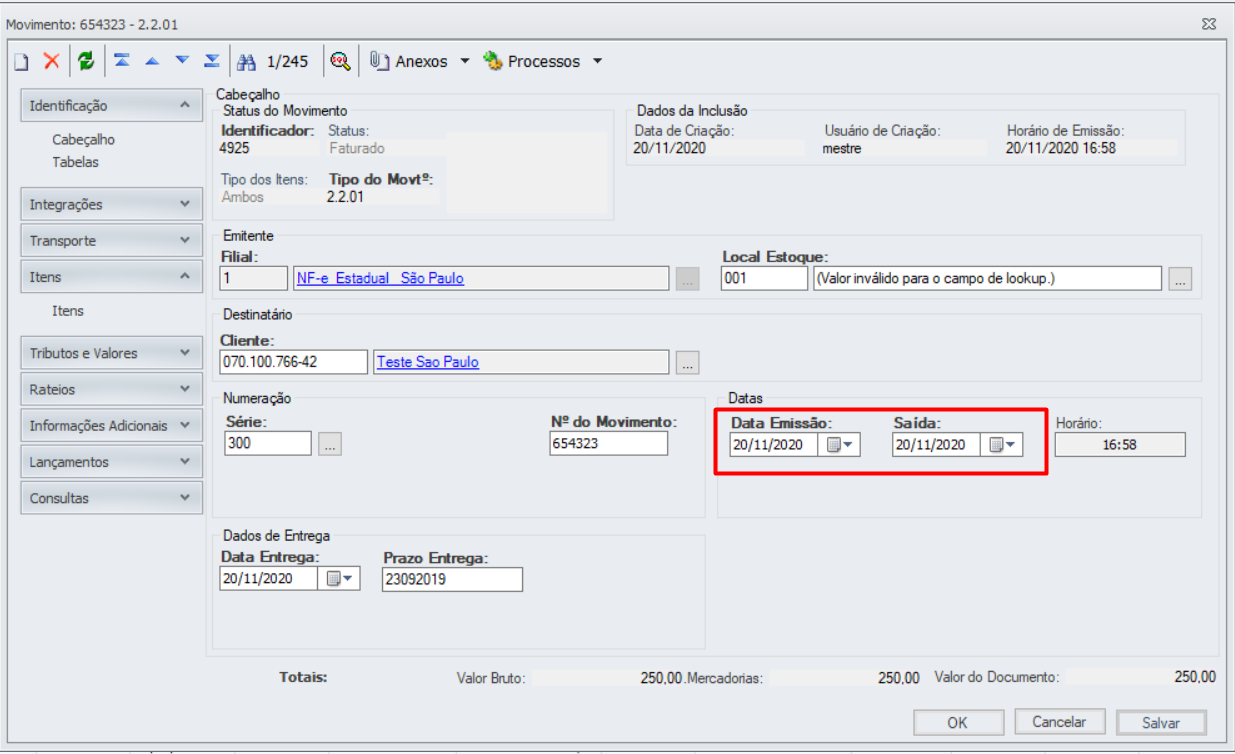The height and width of the screenshot is (754, 1235).
Task: Click the magnifier preview icon
Action: click(340, 61)
